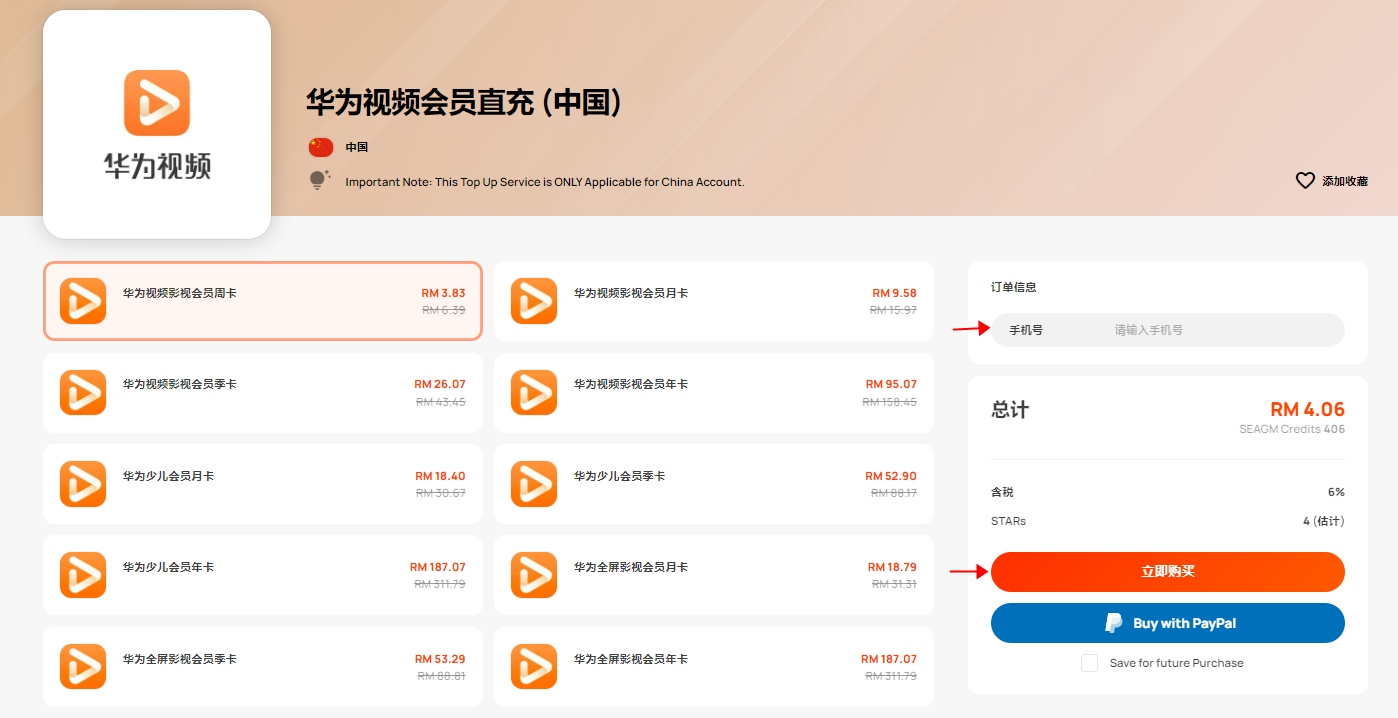Click the 订单信息 order info heading
Viewport: 1398px width, 718px height.
[1013, 287]
